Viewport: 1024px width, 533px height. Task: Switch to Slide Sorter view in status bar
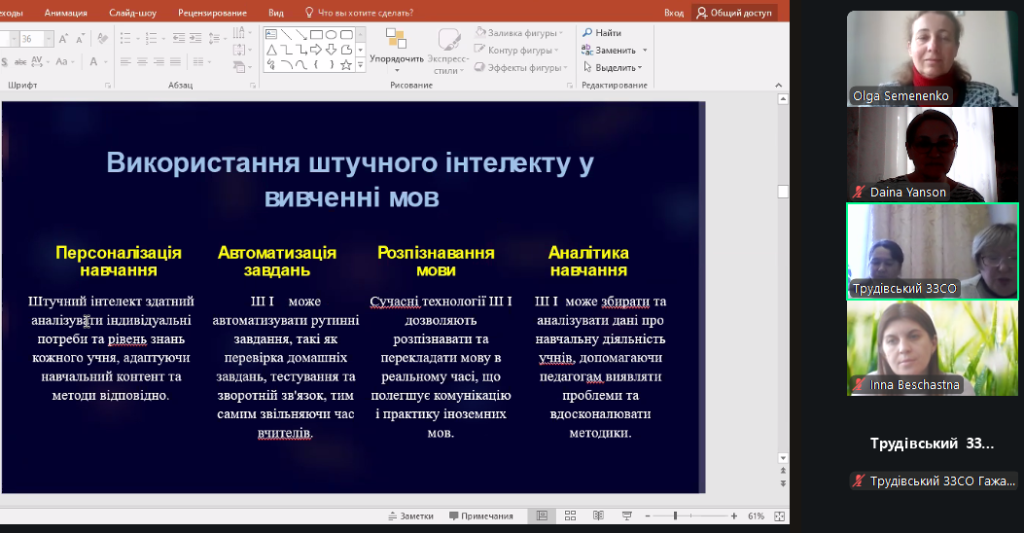tap(570, 516)
